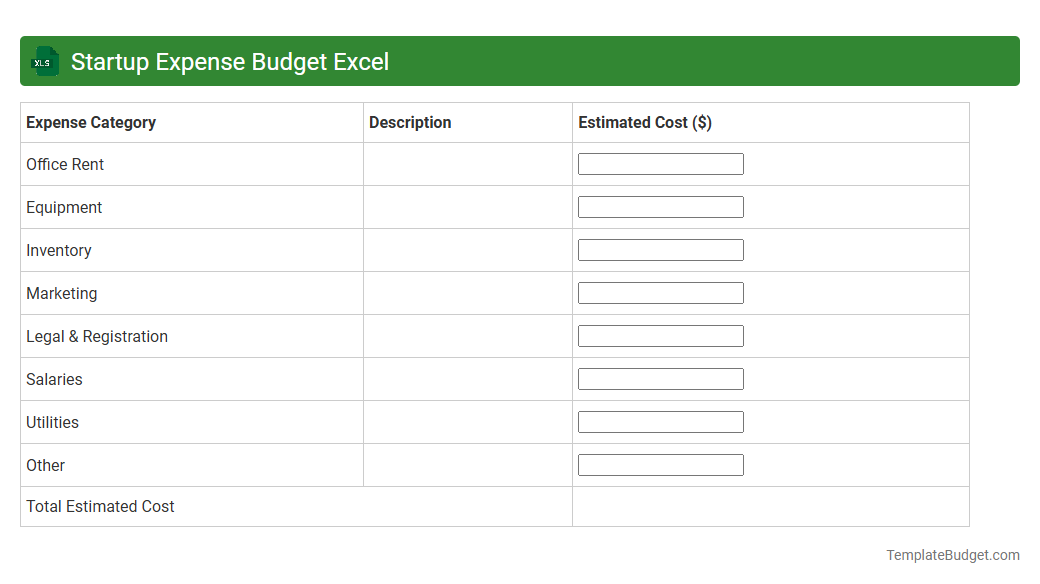
Task: Click the Startup Expense Budget Excel title
Action: (229, 61)
